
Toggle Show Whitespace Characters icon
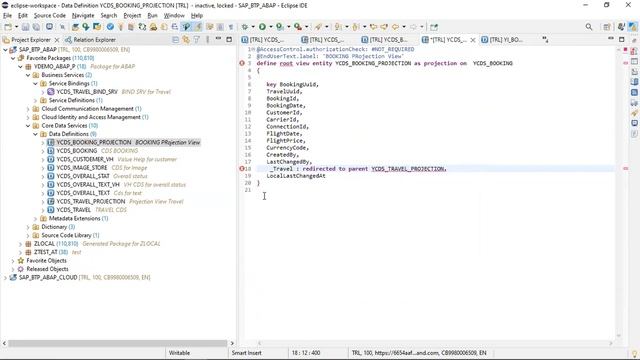click(231, 27)
